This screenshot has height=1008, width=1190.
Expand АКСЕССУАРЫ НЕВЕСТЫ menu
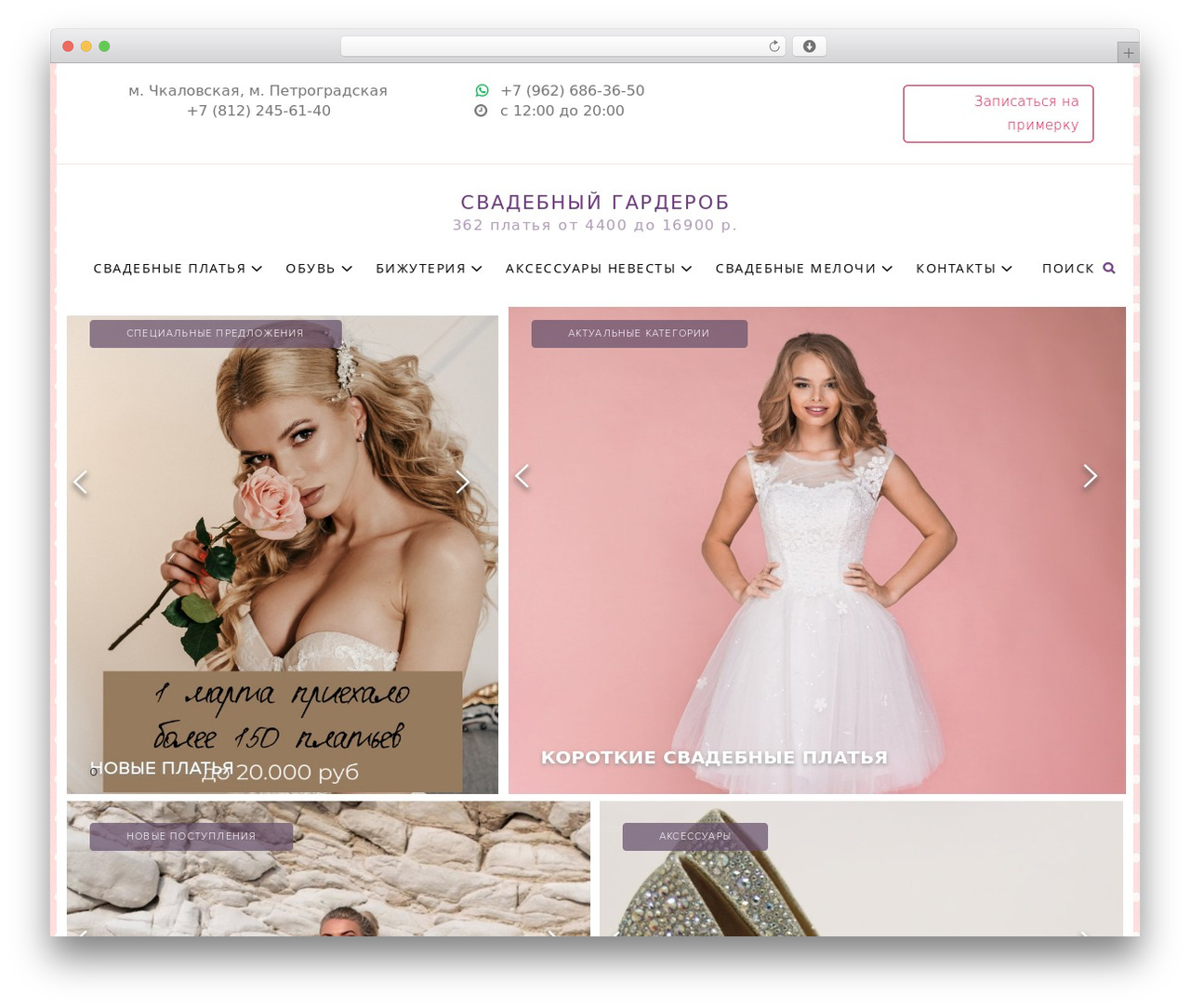coord(599,269)
